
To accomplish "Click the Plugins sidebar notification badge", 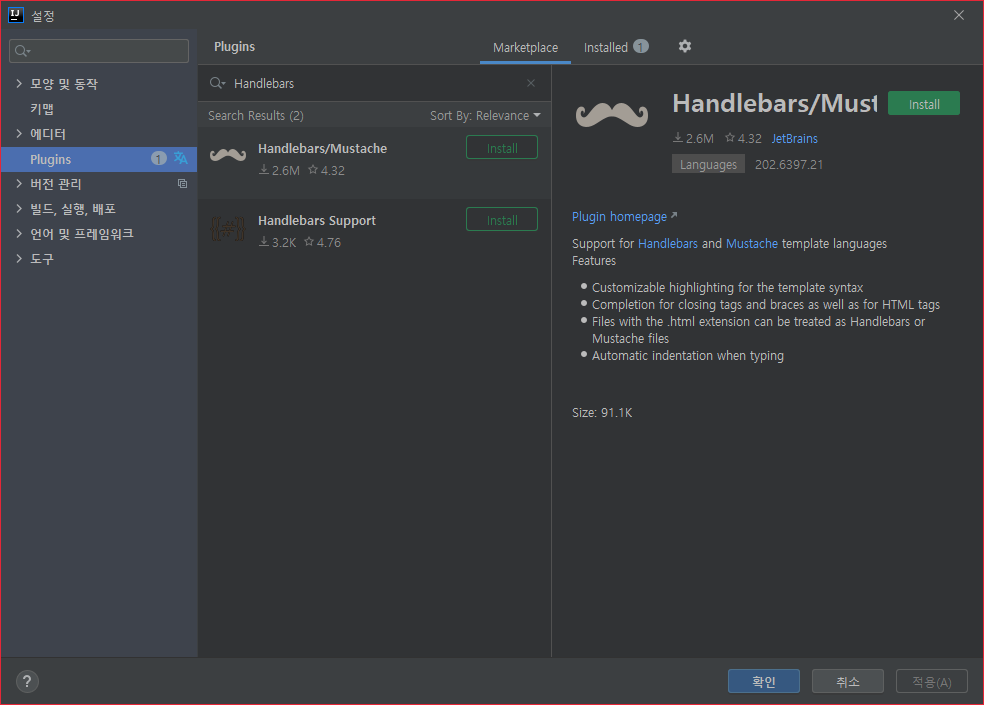I will pos(159,158).
